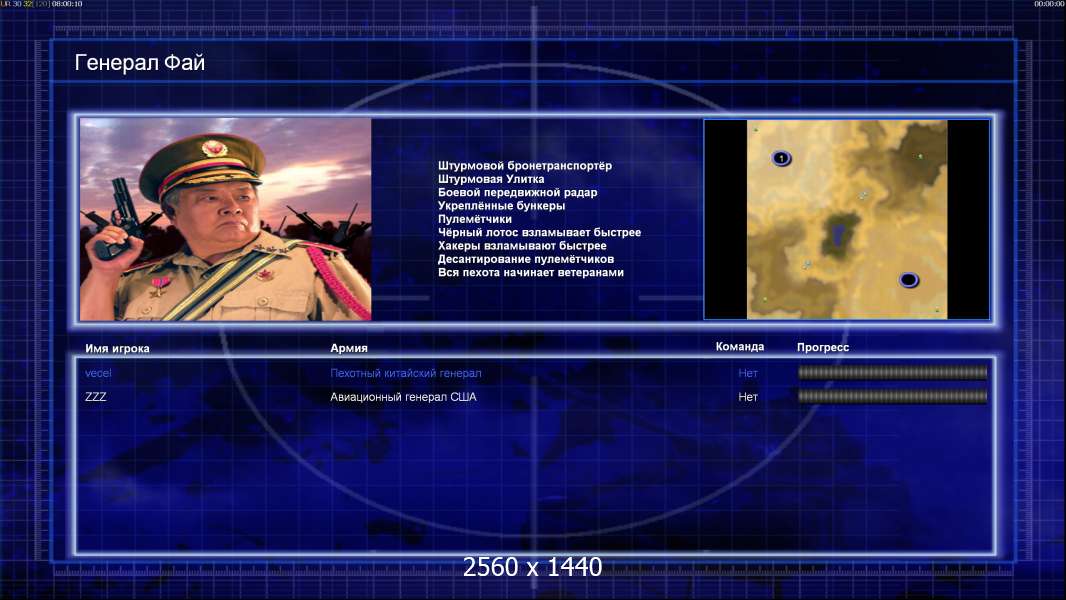Click the 'Прогресс' column header
The image size is (1066, 600).
click(x=823, y=347)
